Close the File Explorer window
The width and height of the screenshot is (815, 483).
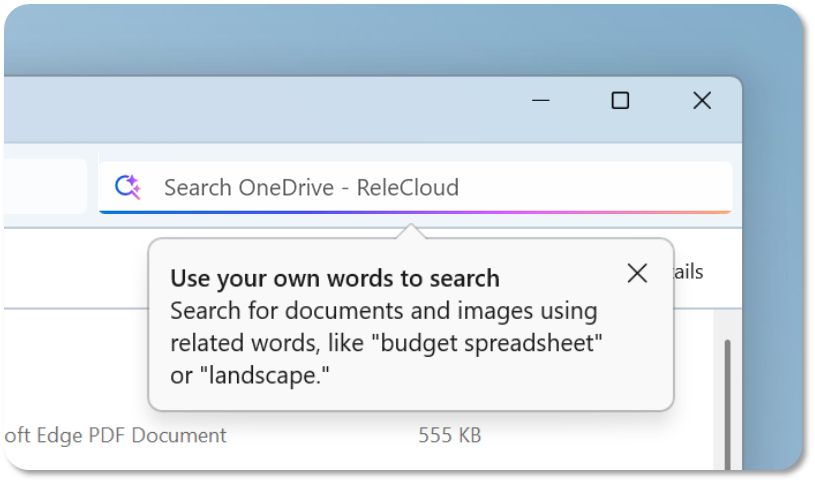[x=702, y=100]
